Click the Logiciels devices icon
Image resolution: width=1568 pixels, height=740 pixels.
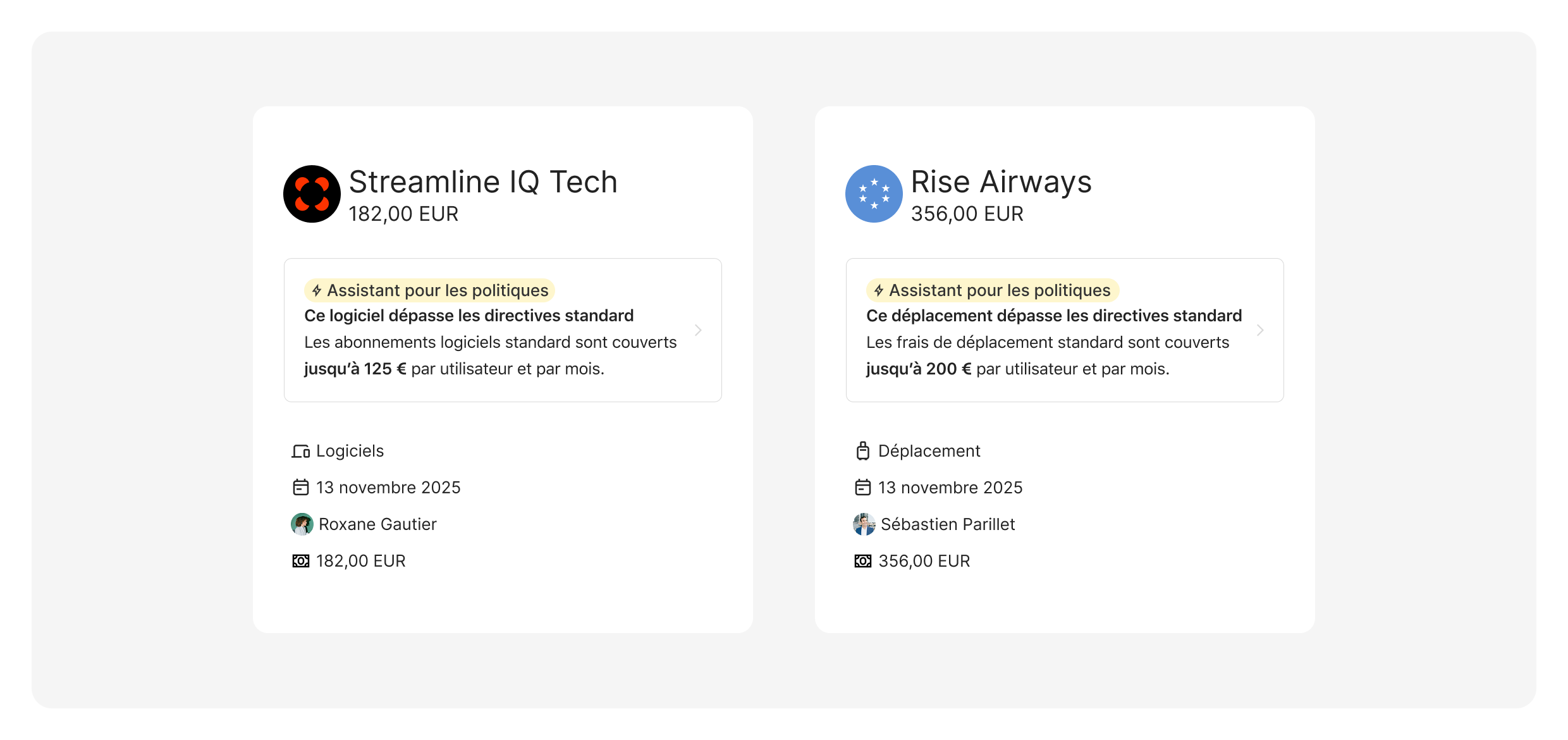[301, 452]
